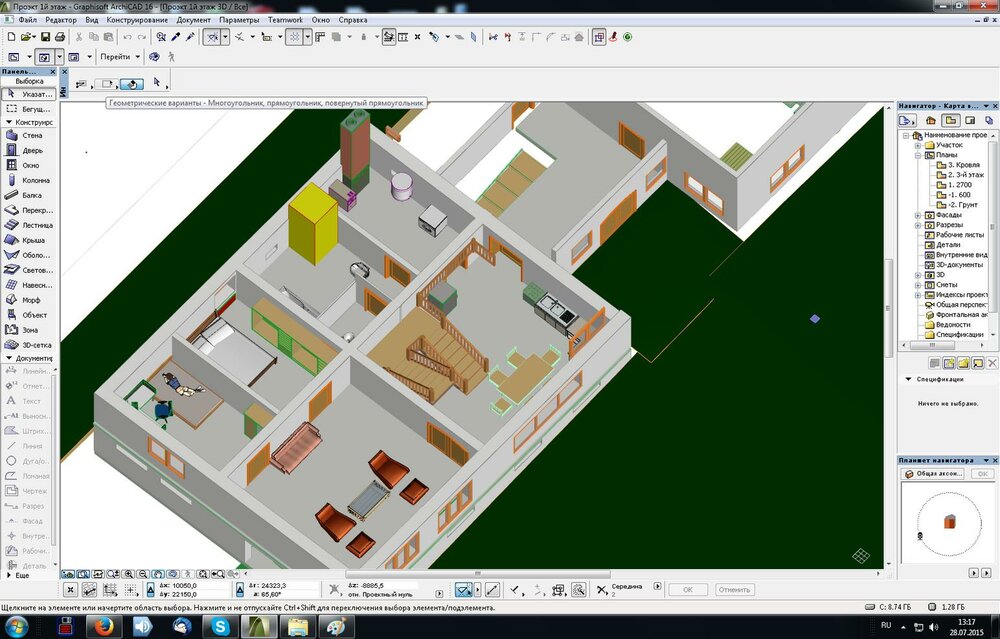Open Firefox from the Windows taskbar
1000x639 pixels.
pos(103,627)
